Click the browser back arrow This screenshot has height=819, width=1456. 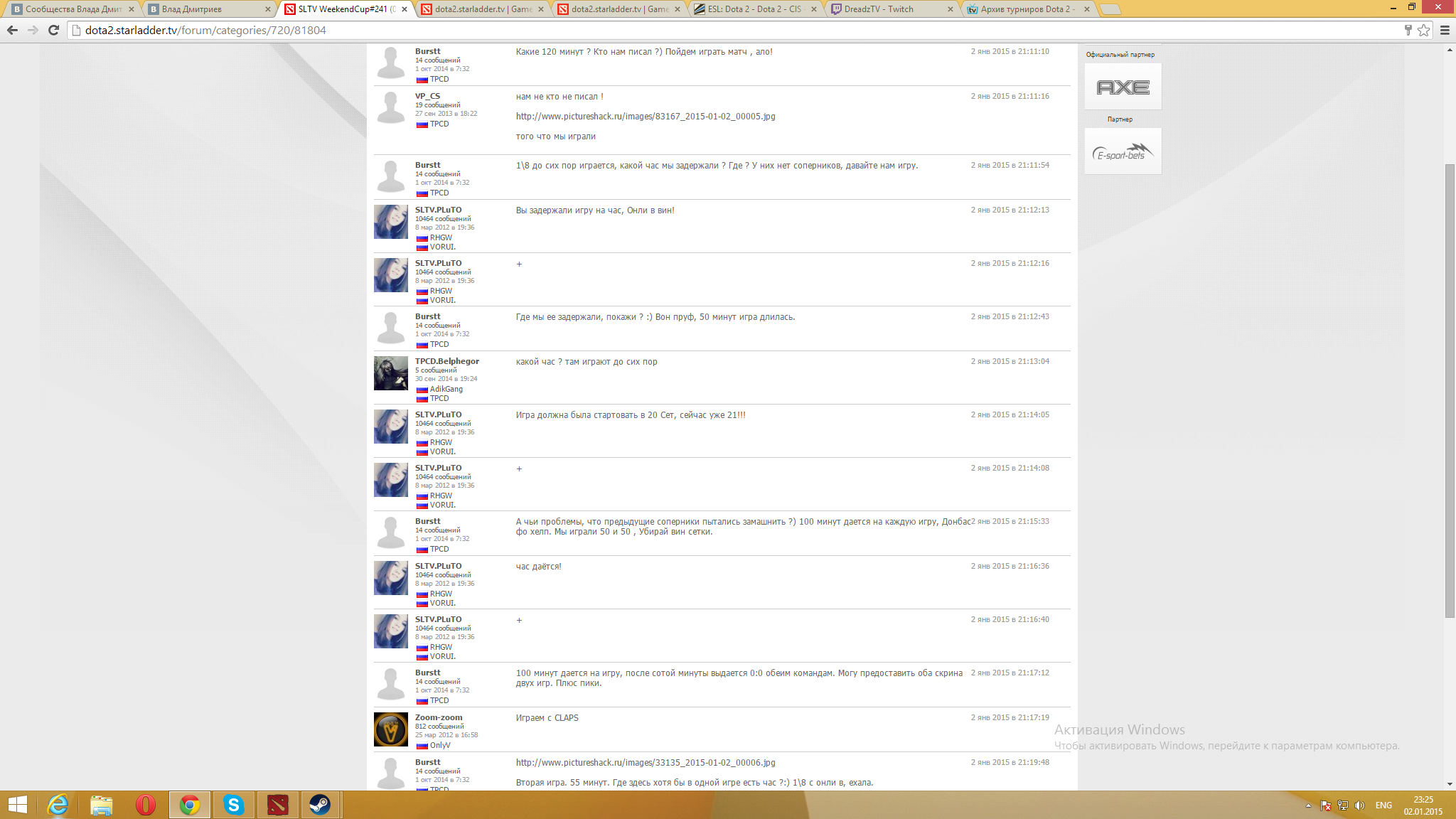pos(12,30)
